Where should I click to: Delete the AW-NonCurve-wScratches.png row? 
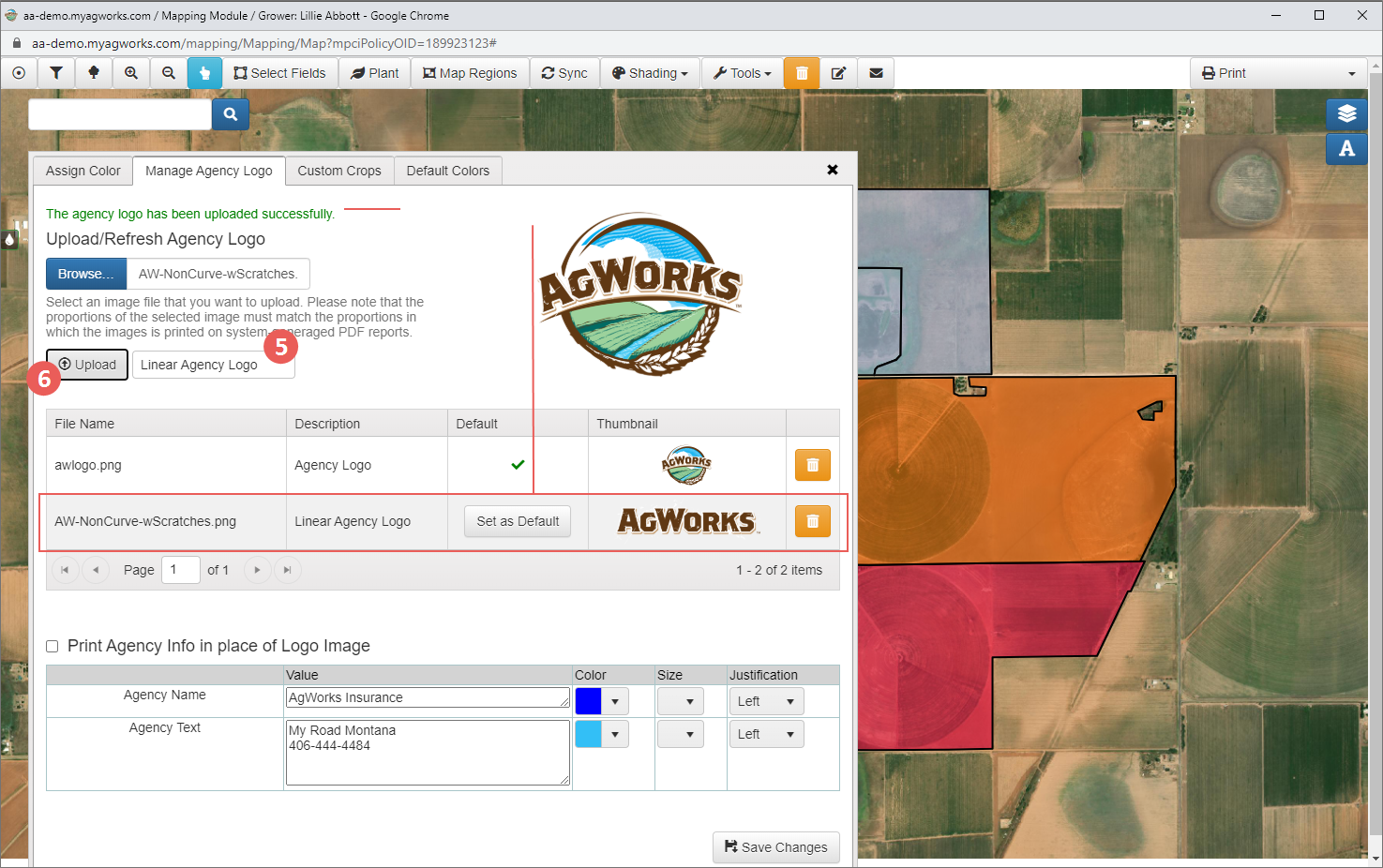click(x=813, y=521)
